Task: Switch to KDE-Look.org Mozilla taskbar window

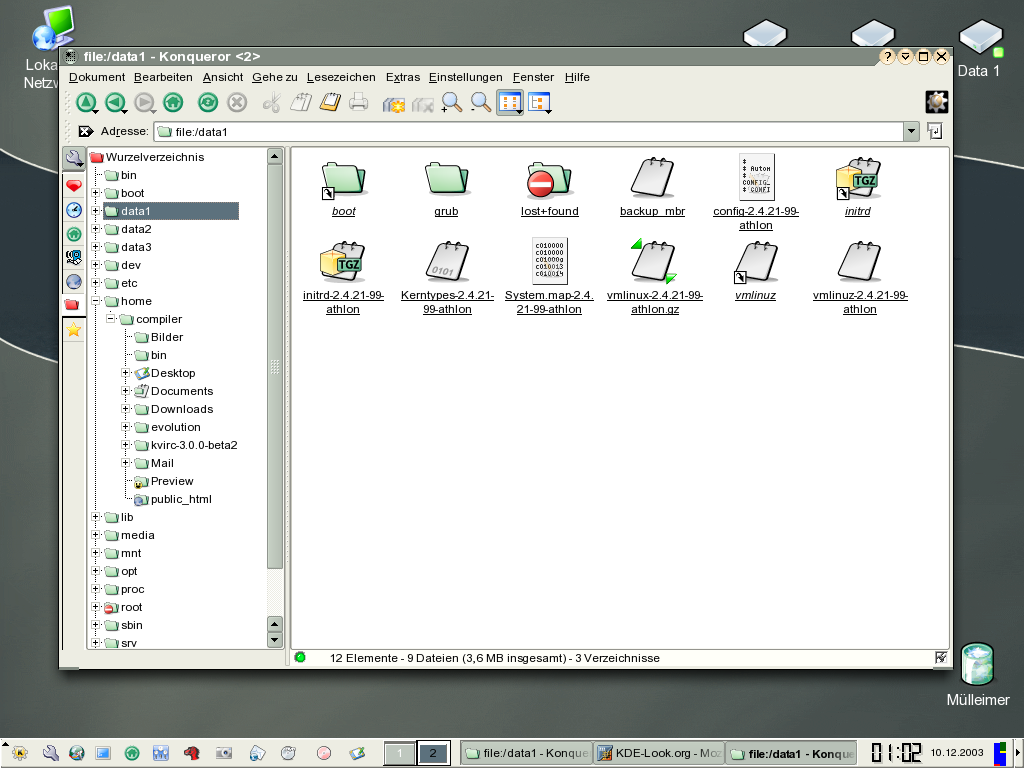Action: click(x=658, y=753)
